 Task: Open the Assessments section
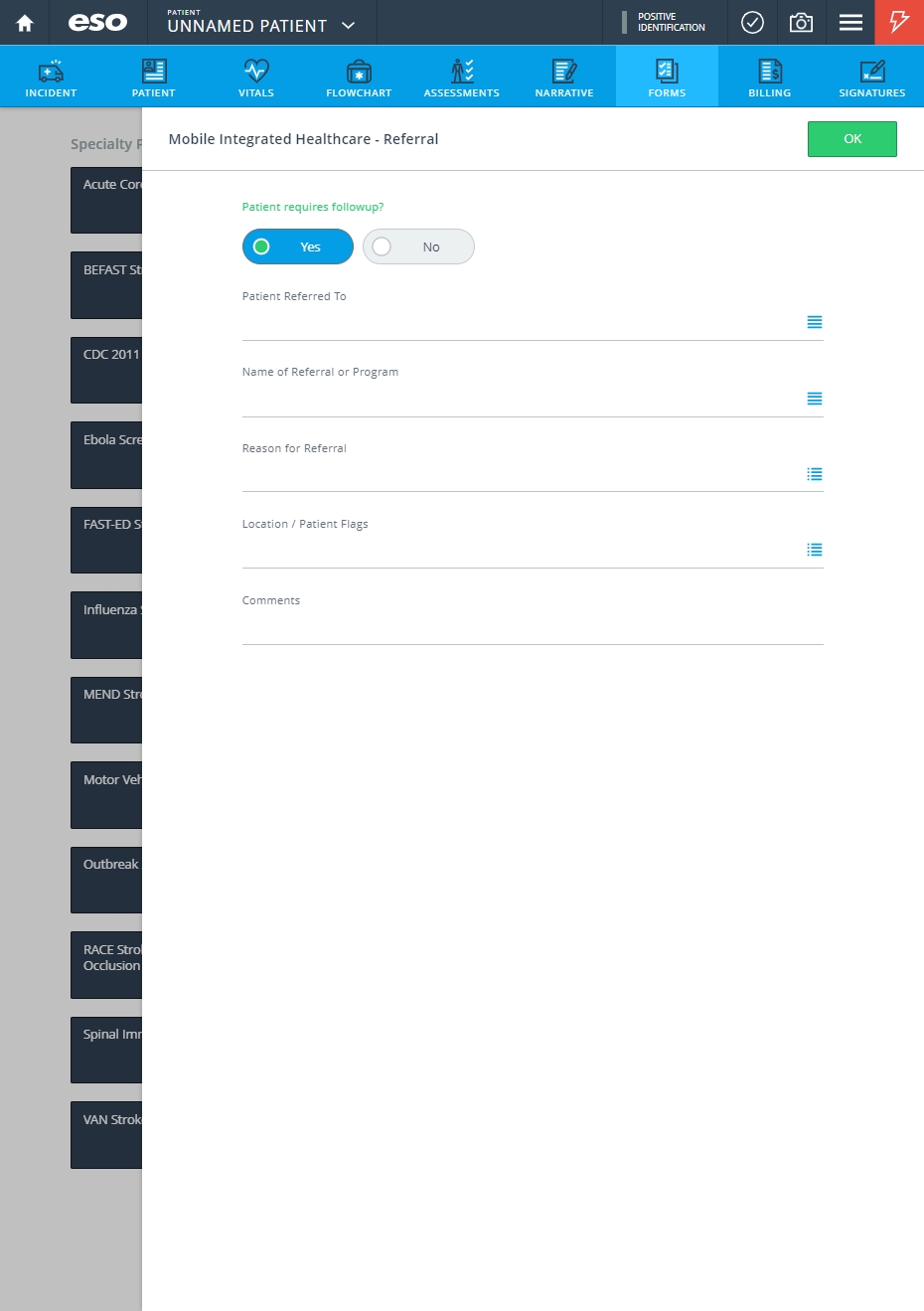[462, 78]
